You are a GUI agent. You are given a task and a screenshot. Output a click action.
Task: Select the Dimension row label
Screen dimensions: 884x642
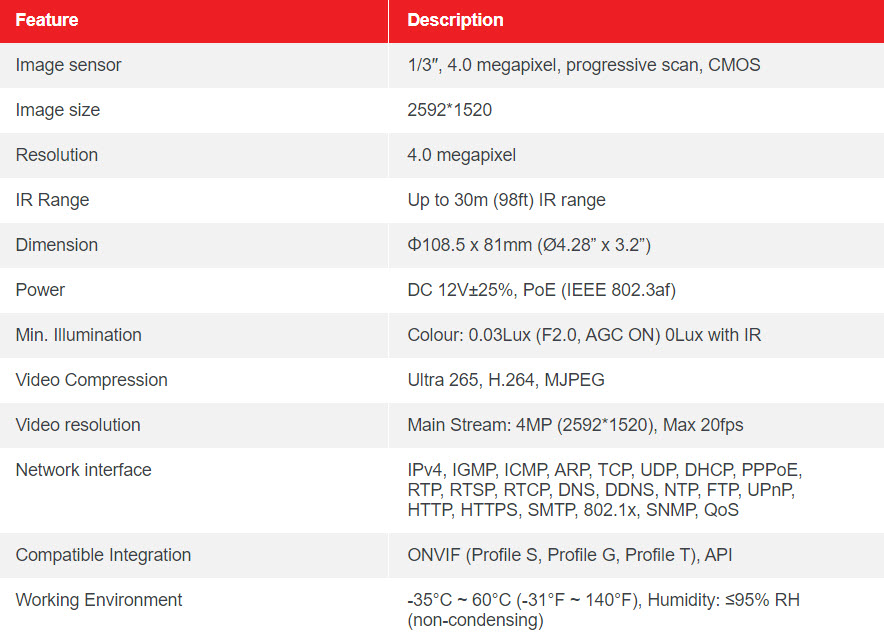(x=56, y=245)
